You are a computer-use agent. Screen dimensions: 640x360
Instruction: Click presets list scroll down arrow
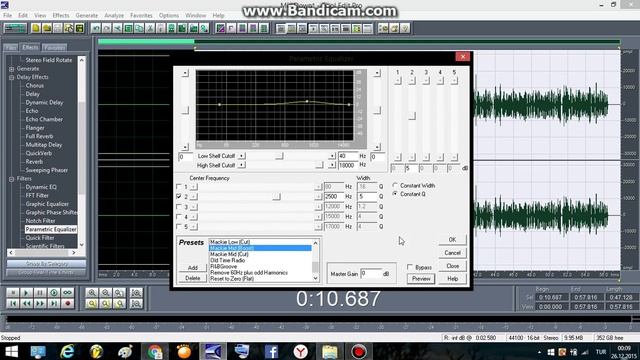(316, 278)
